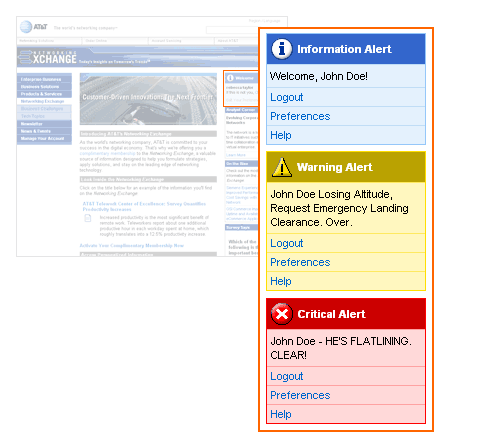480x439 pixels.
Task: Open Preferences in the Critical Alert panel
Action: coord(300,395)
